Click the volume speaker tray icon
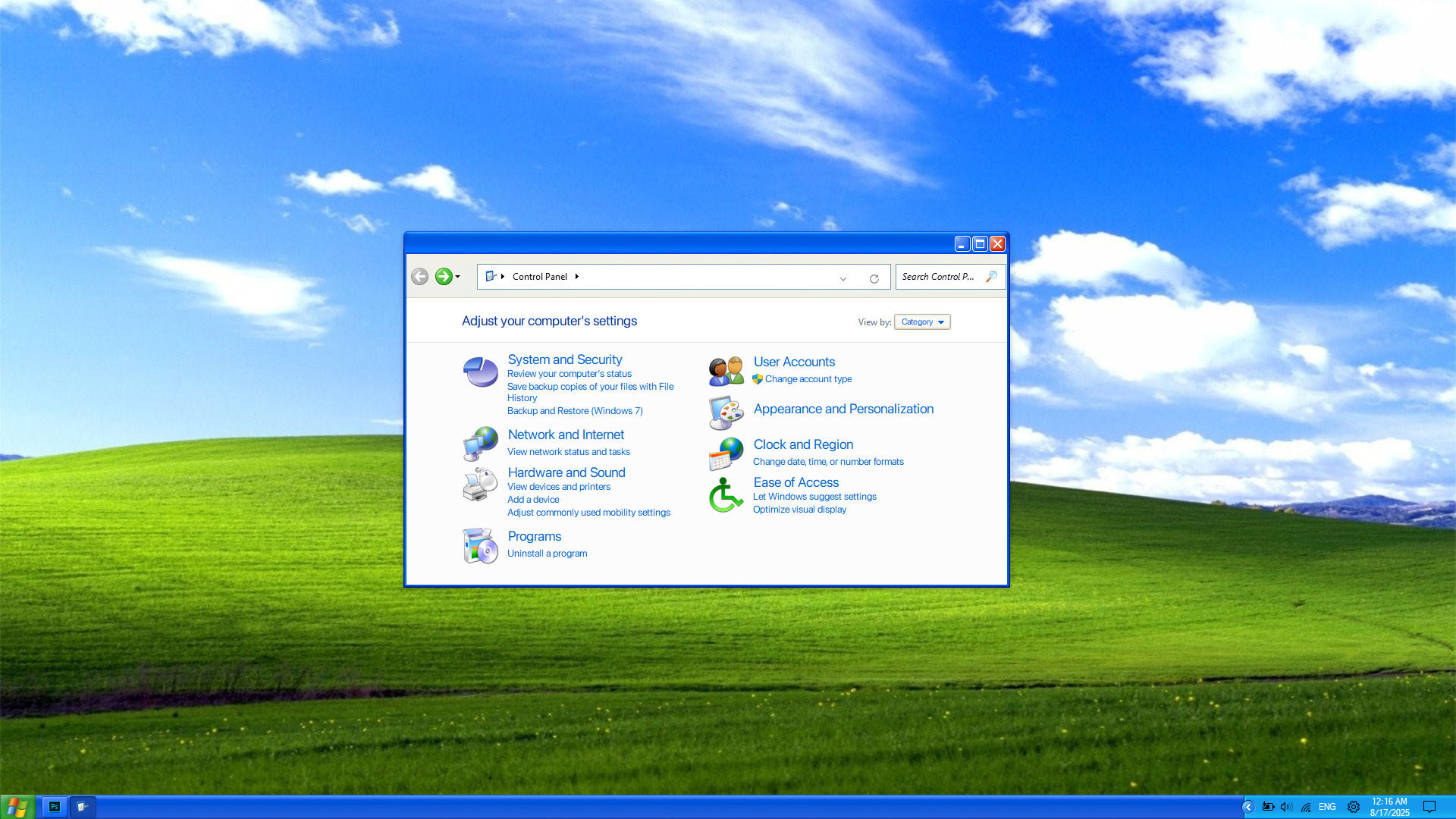This screenshot has width=1456, height=819. coord(1285,807)
